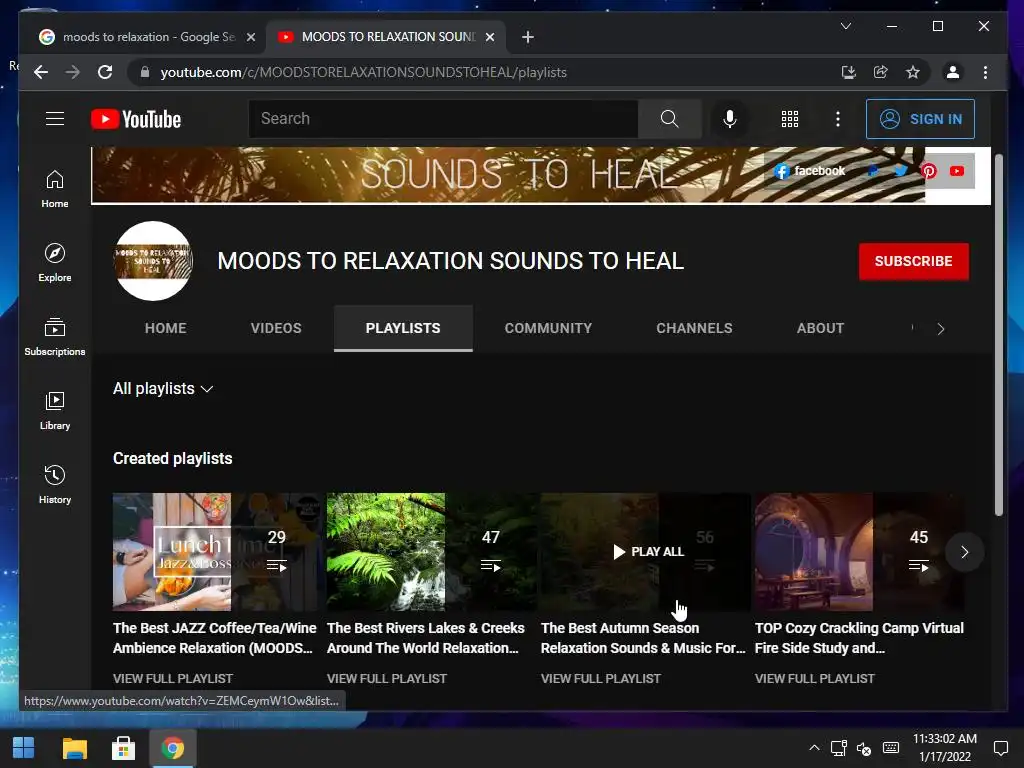This screenshot has width=1024, height=768.
Task: Switch to the COMMUNITY channel tab
Action: click(x=549, y=328)
